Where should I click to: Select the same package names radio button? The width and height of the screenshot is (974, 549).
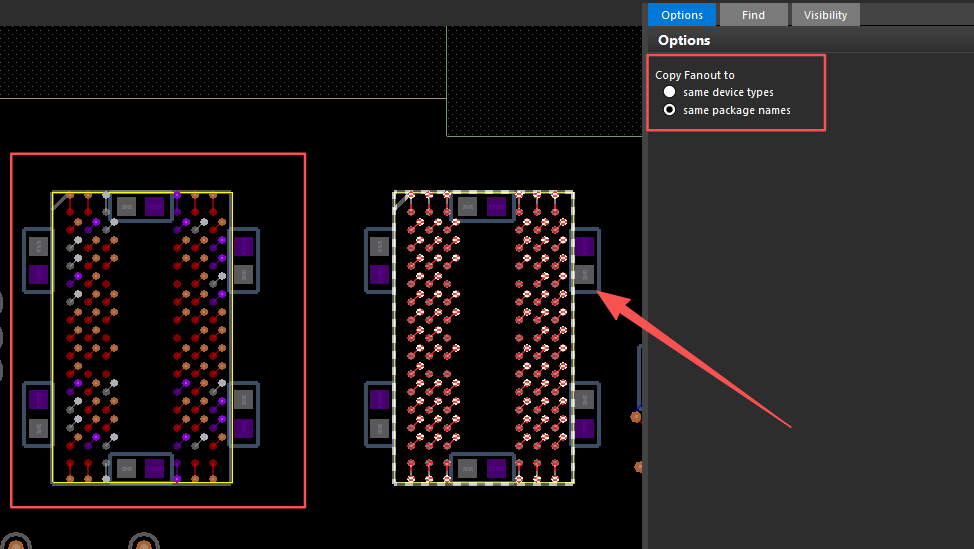670,110
